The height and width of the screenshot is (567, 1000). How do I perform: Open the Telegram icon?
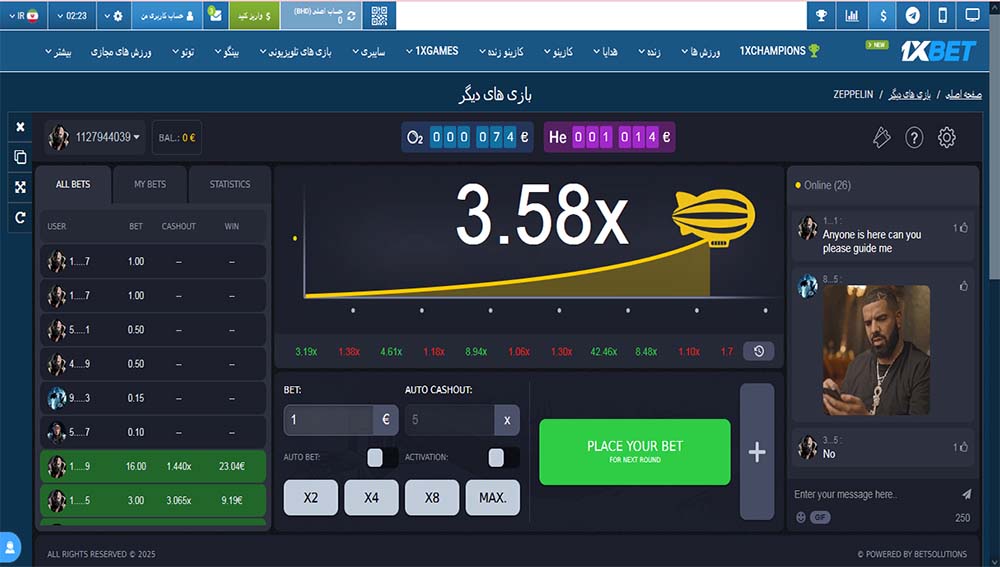pos(913,15)
